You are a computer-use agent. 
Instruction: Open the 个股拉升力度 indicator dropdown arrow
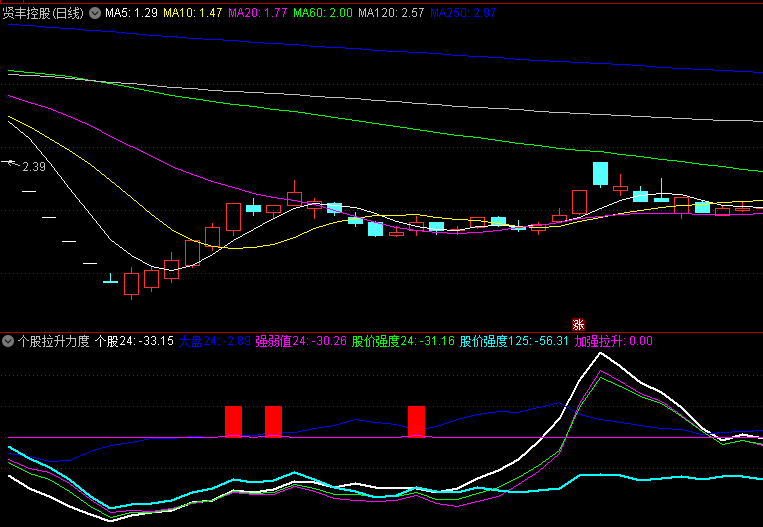[8, 341]
